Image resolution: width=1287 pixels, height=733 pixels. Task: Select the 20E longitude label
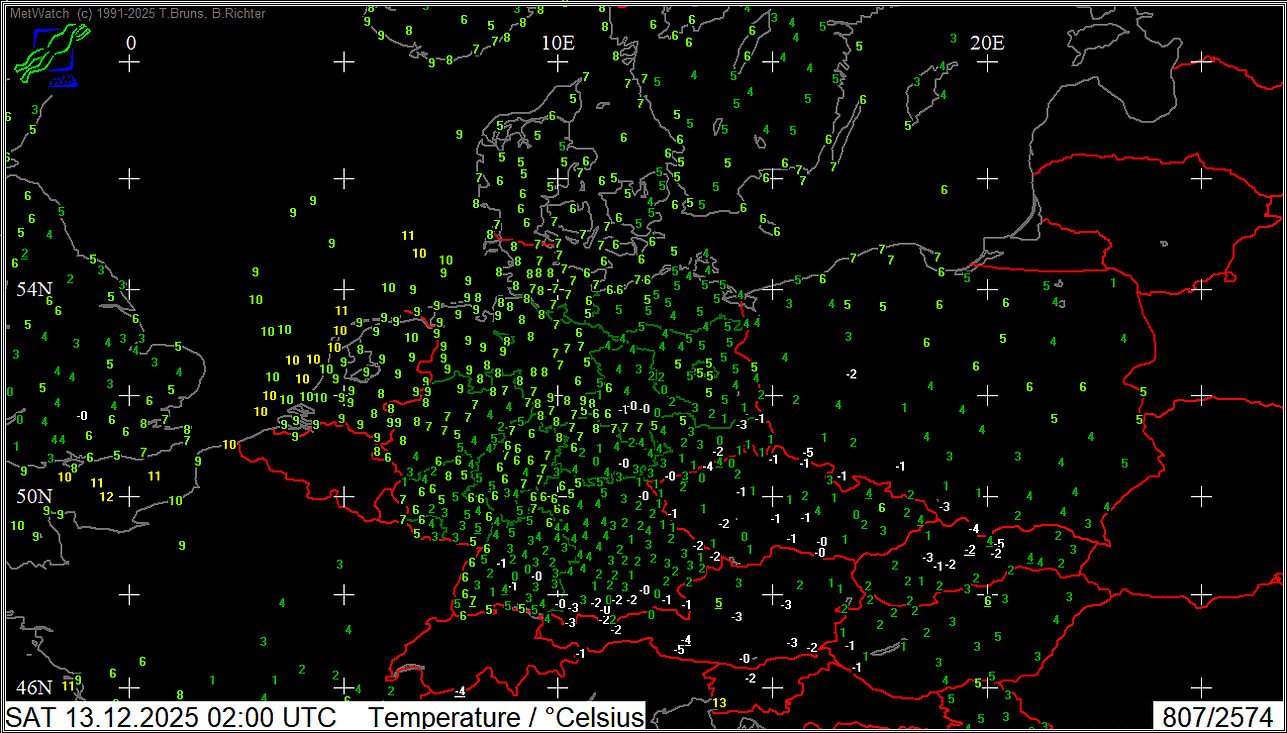(987, 42)
